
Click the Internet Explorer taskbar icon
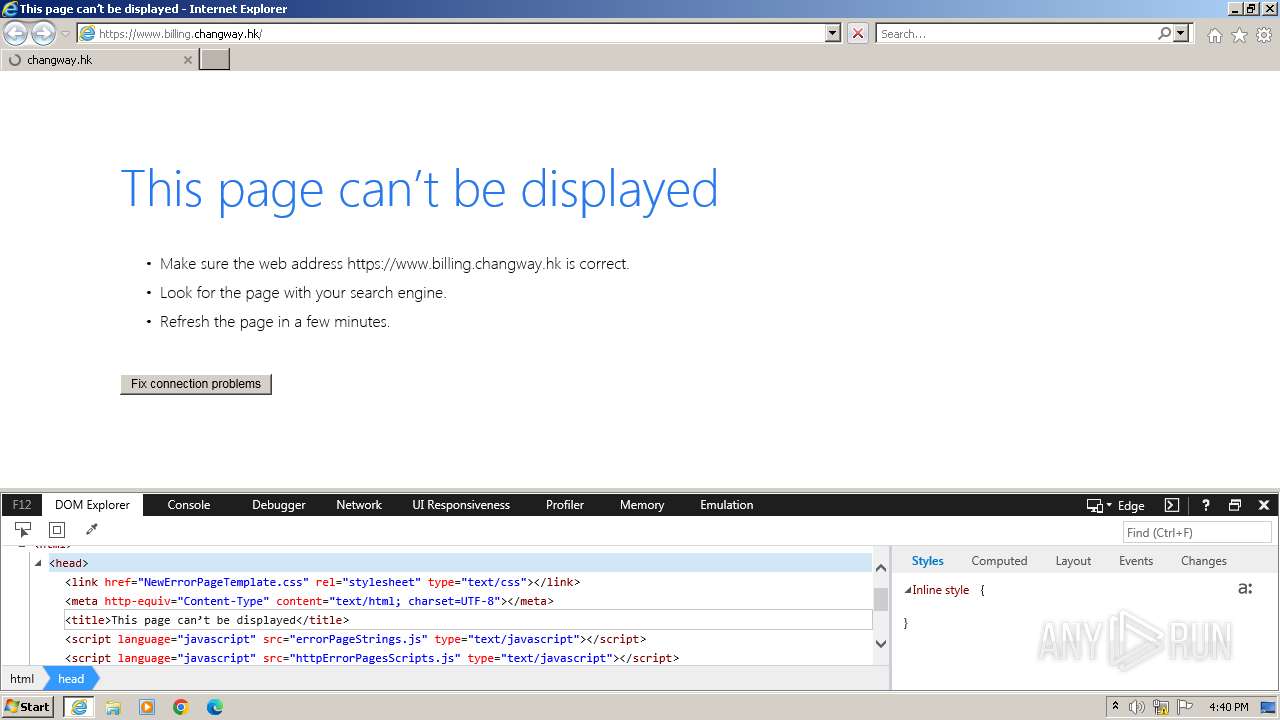pos(79,707)
